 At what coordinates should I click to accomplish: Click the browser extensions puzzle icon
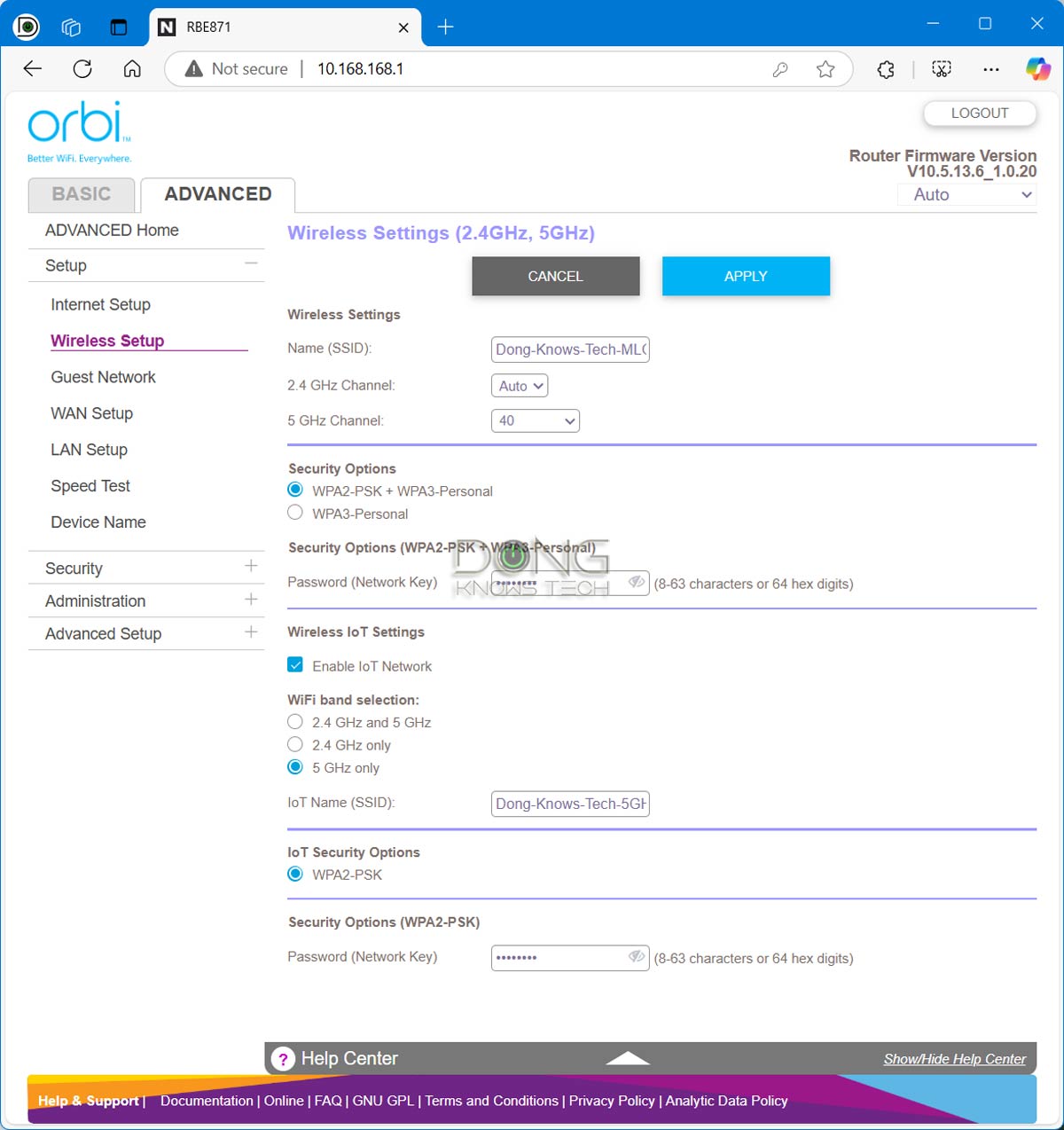[x=885, y=68]
